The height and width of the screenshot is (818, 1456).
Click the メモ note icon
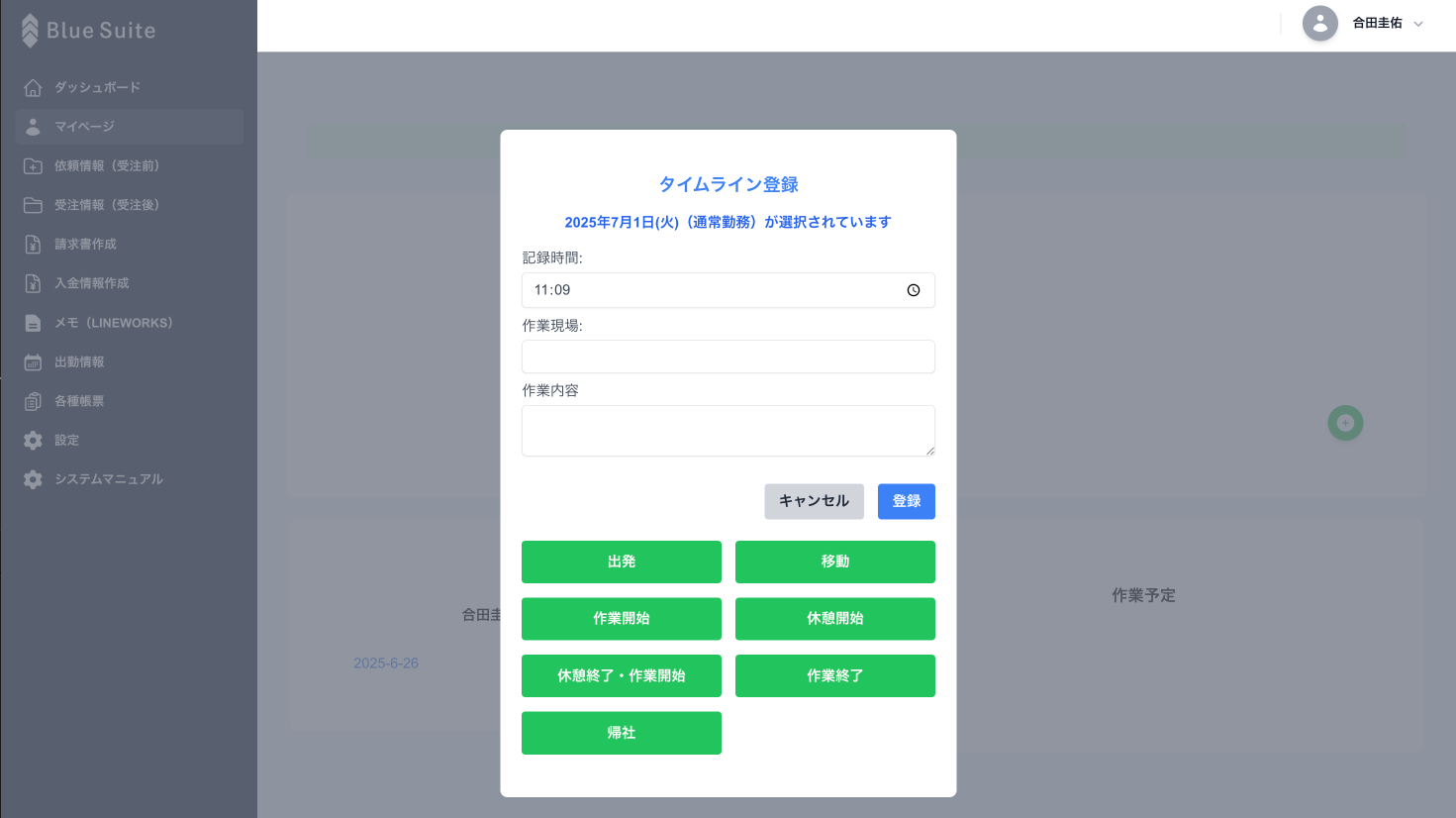33,323
